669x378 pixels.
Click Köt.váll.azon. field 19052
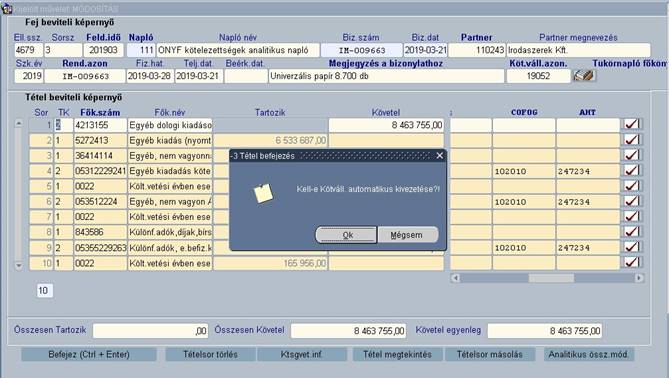(538, 76)
